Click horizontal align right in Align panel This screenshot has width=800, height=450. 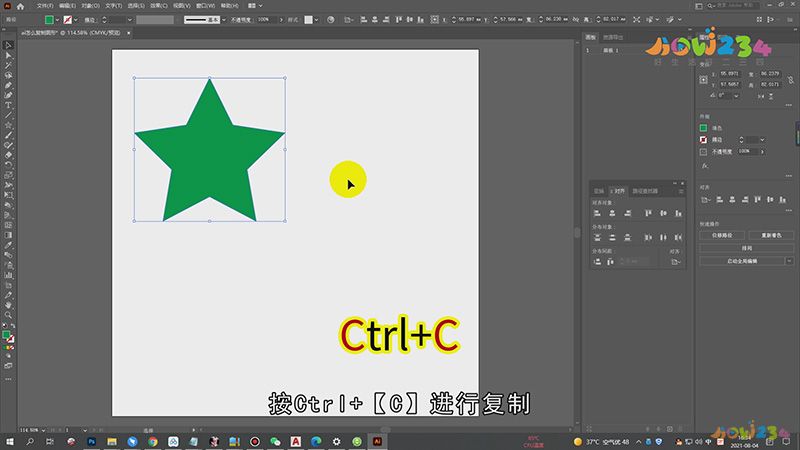[628, 213]
